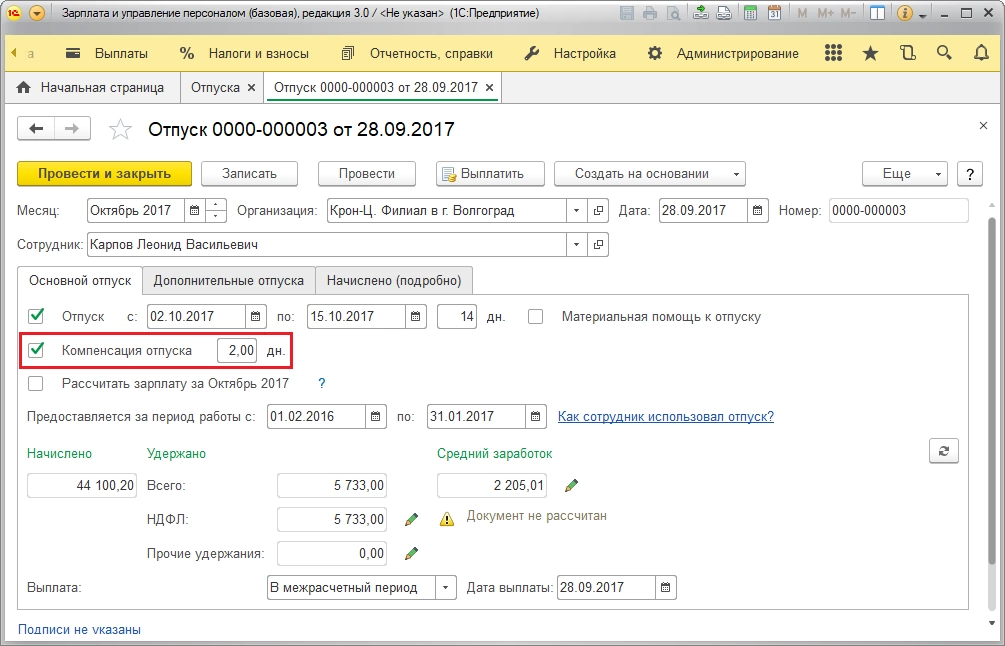Screen dimensions: 1005x646
Task: Open notifications bell icon
Action: [x=981, y=53]
